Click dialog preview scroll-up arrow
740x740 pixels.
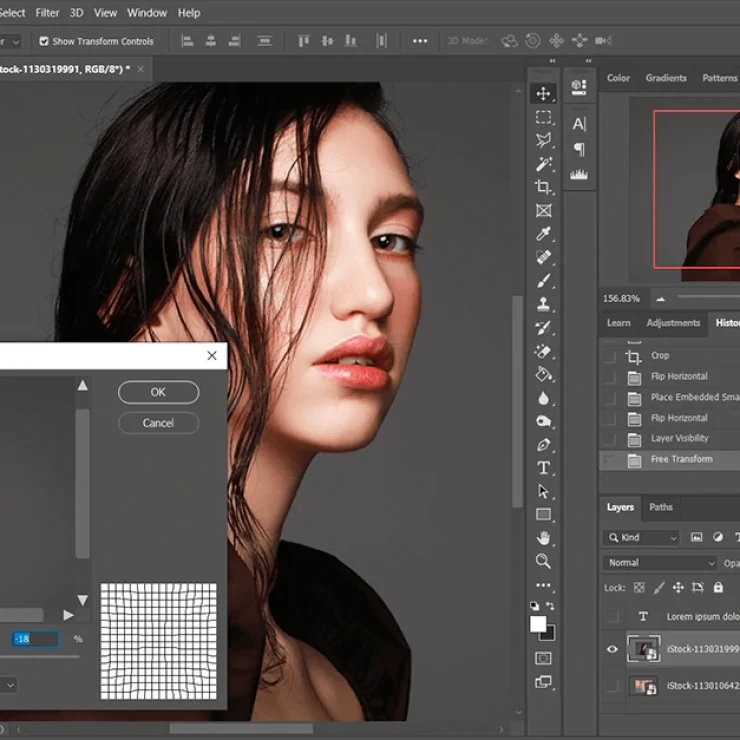point(83,386)
